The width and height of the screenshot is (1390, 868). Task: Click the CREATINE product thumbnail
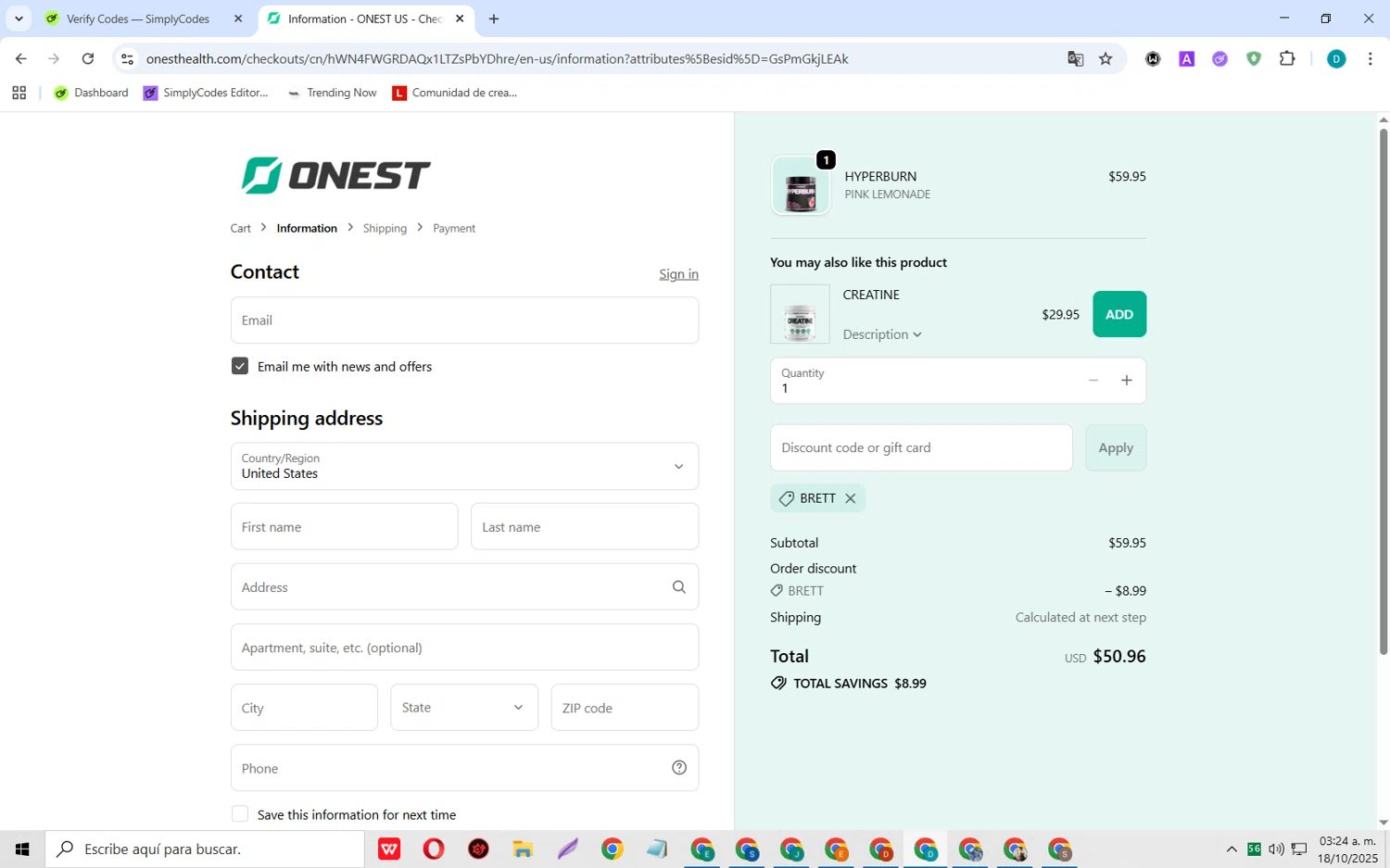[800, 314]
